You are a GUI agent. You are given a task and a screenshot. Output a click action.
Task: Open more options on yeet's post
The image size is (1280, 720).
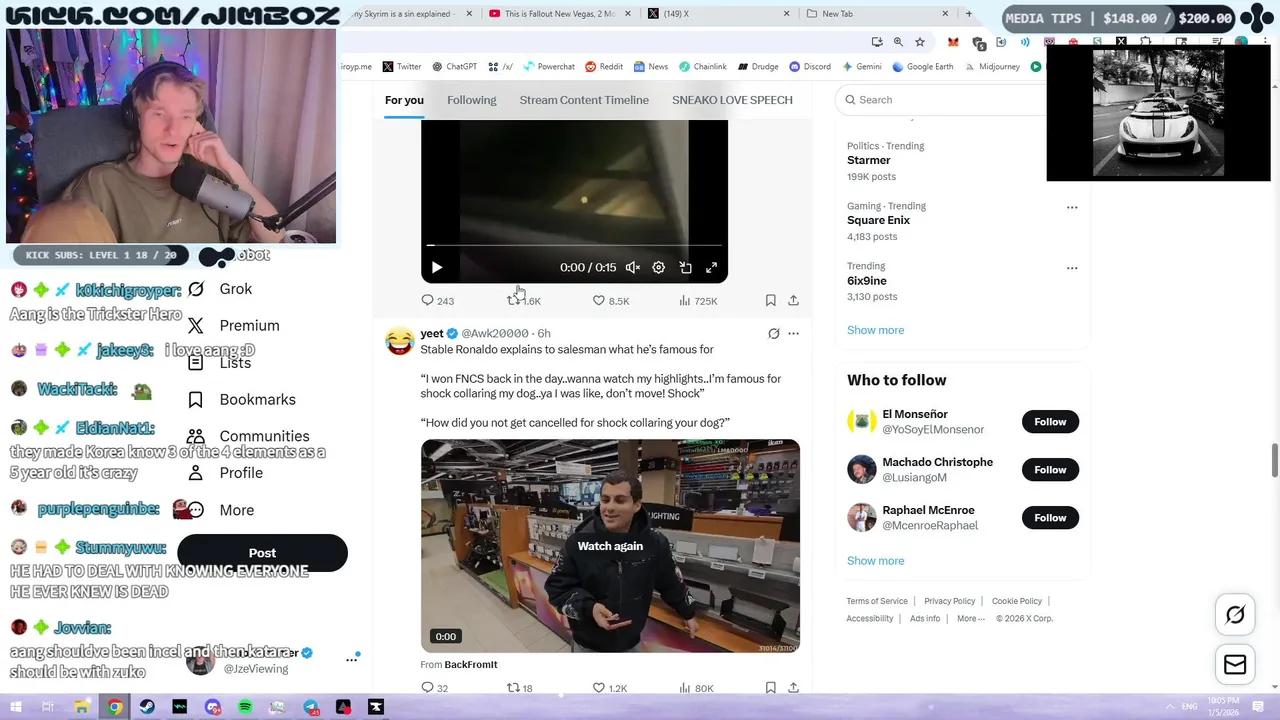click(x=793, y=334)
